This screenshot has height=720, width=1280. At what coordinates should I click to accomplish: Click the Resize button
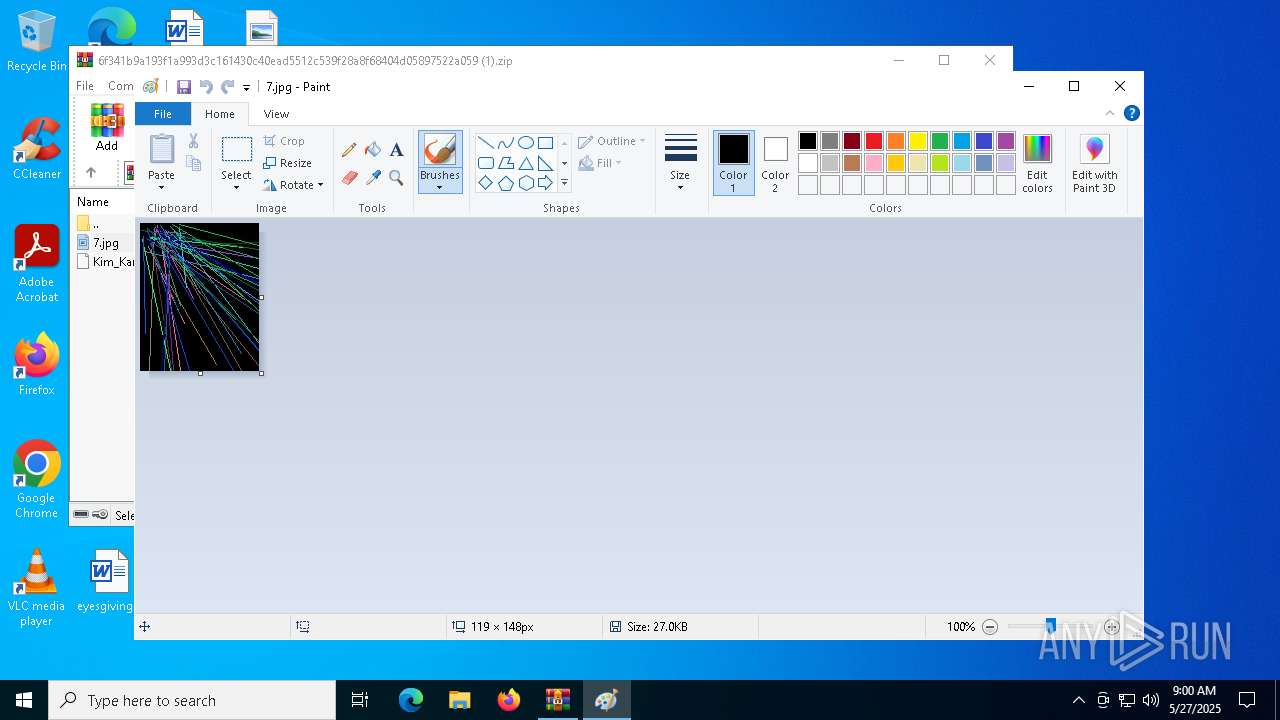288,163
